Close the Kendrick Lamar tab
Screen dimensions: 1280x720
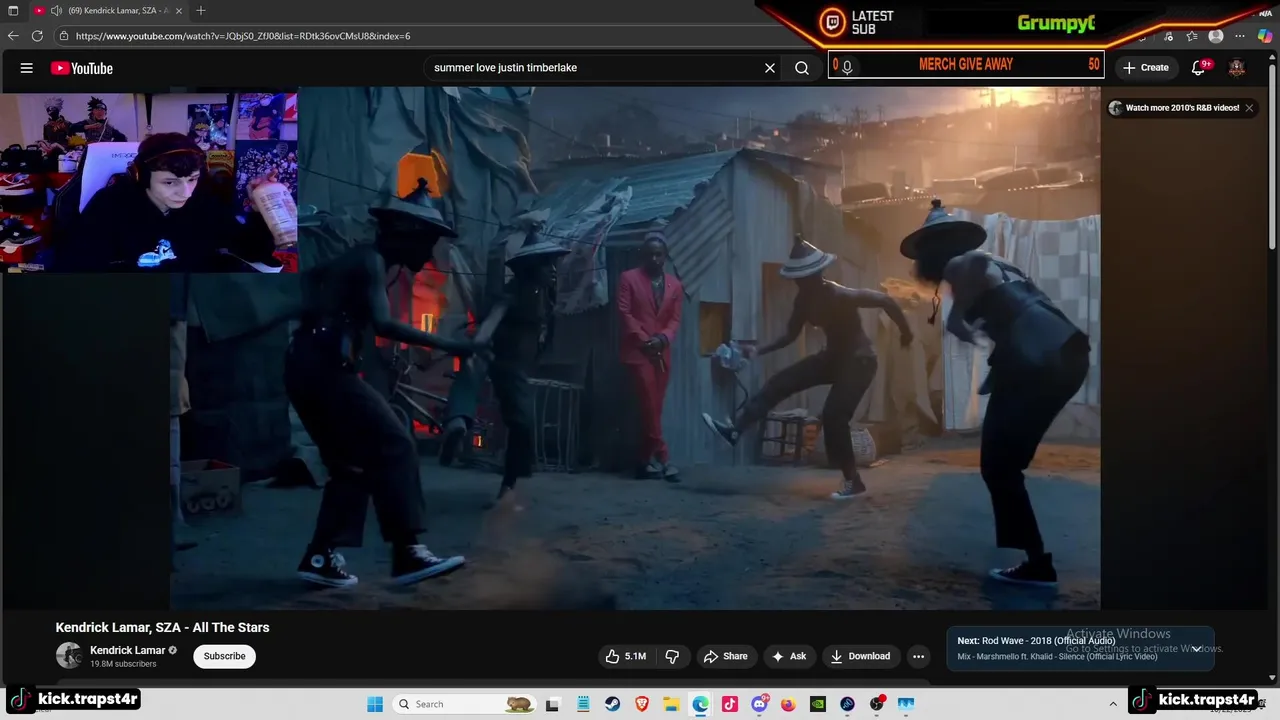pos(179,11)
